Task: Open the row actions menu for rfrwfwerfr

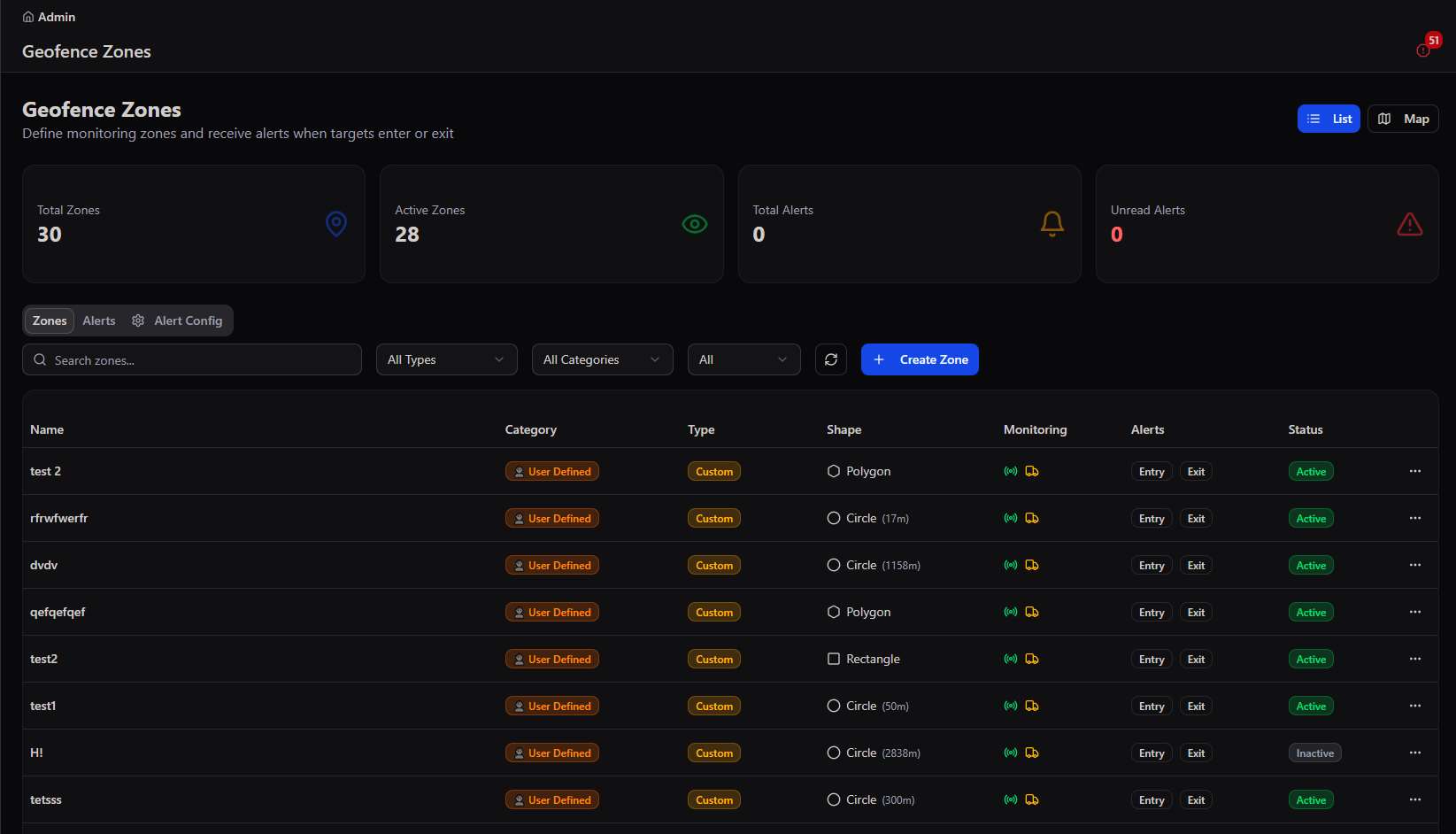Action: pyautogui.click(x=1415, y=518)
